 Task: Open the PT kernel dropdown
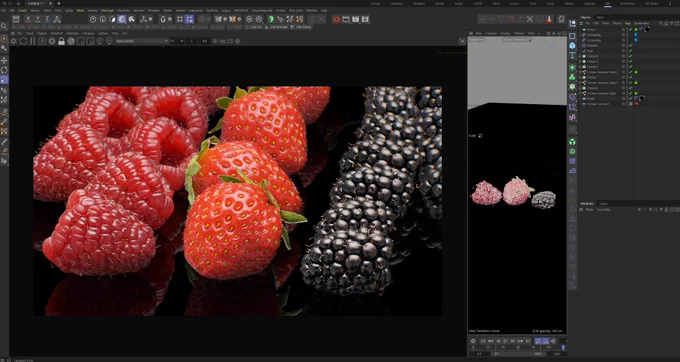177,41
